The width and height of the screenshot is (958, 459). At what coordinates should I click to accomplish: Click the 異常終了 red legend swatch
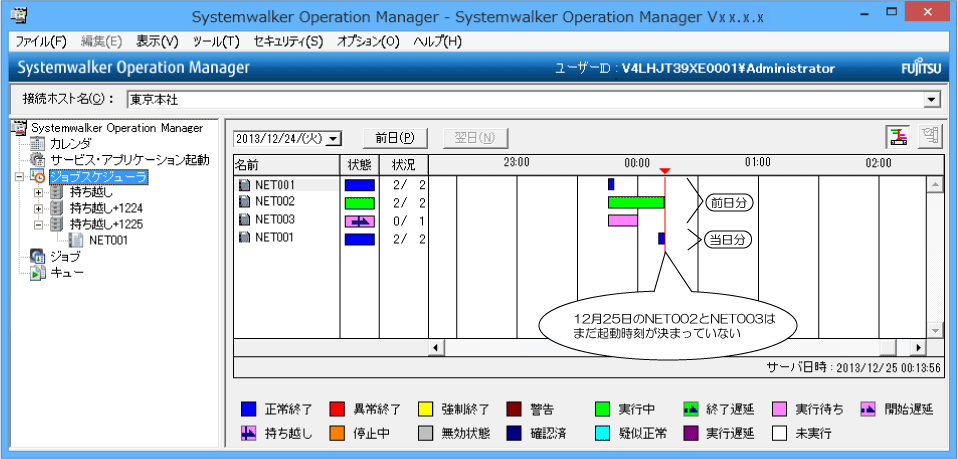[x=337, y=409]
